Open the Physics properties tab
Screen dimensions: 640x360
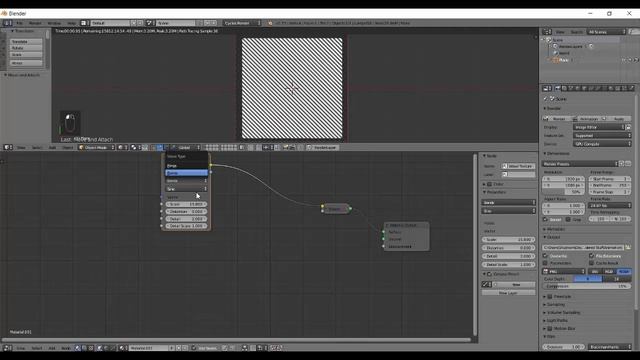[631, 88]
